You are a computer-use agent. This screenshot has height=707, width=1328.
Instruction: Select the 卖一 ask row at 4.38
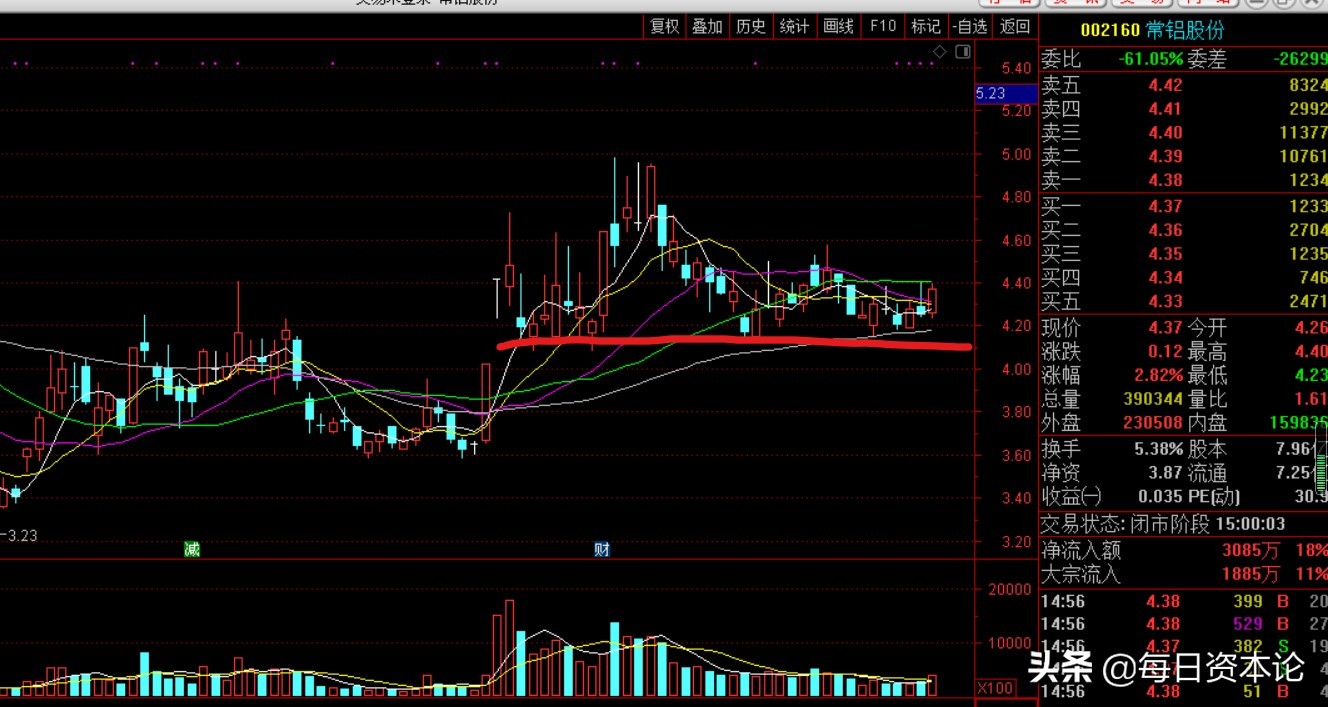[x=1184, y=181]
